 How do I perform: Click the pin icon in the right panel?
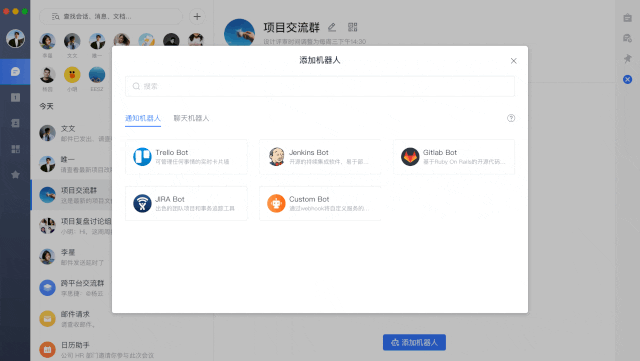(x=627, y=59)
